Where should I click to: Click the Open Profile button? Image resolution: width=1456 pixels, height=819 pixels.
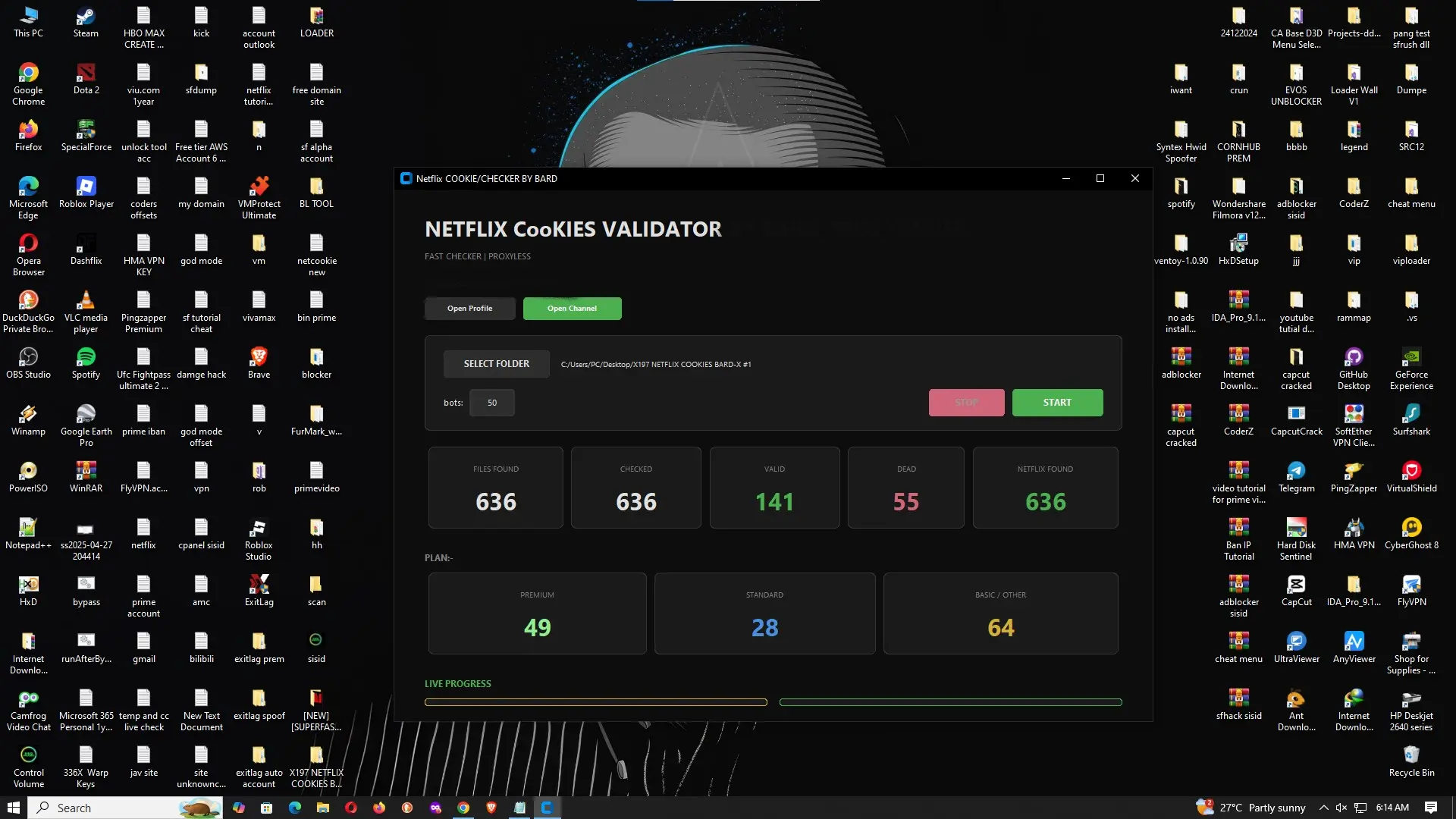[469, 309]
